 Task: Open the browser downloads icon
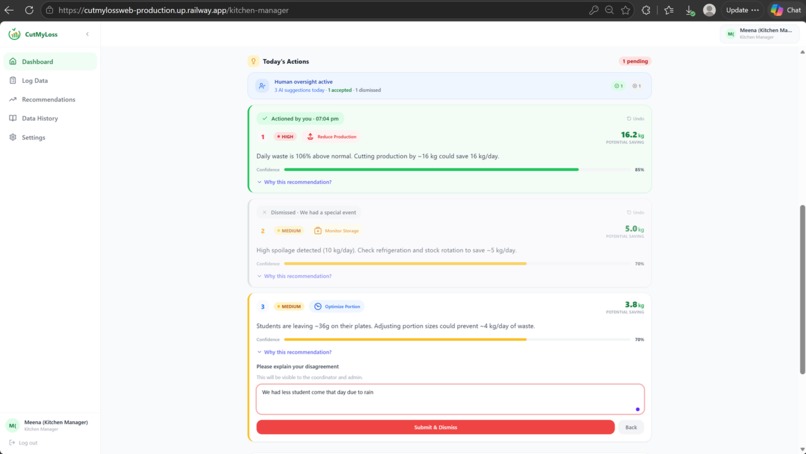[x=690, y=10]
